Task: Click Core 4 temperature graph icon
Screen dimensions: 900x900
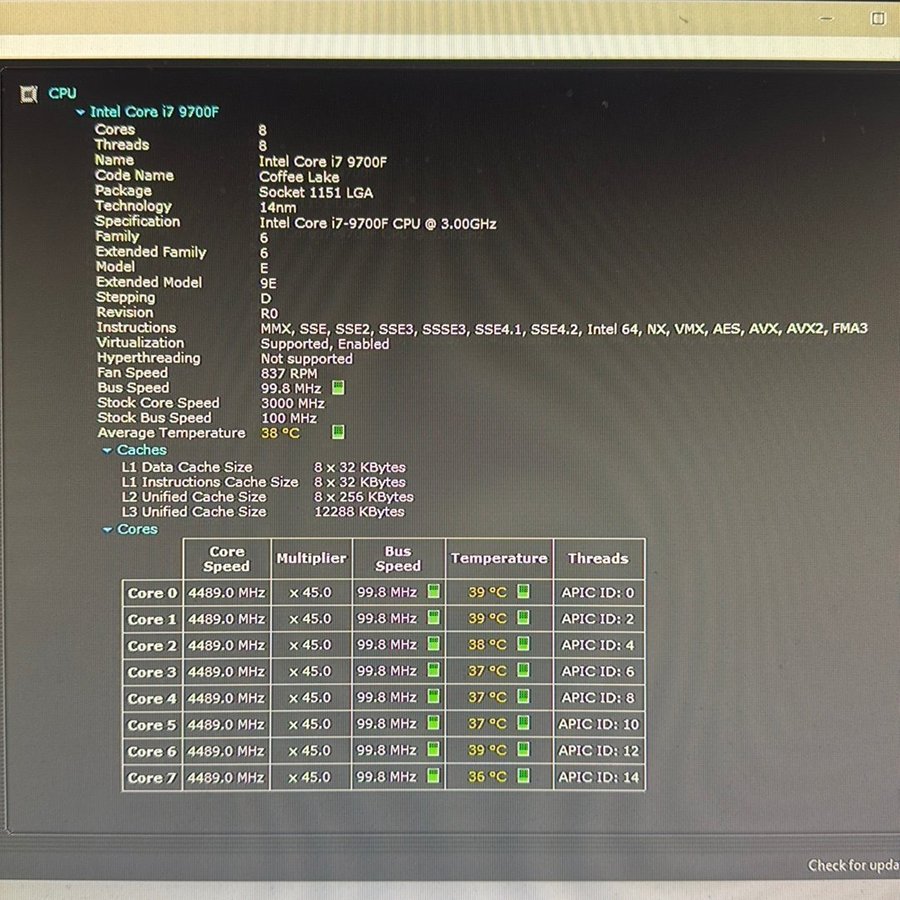Action: [x=522, y=697]
